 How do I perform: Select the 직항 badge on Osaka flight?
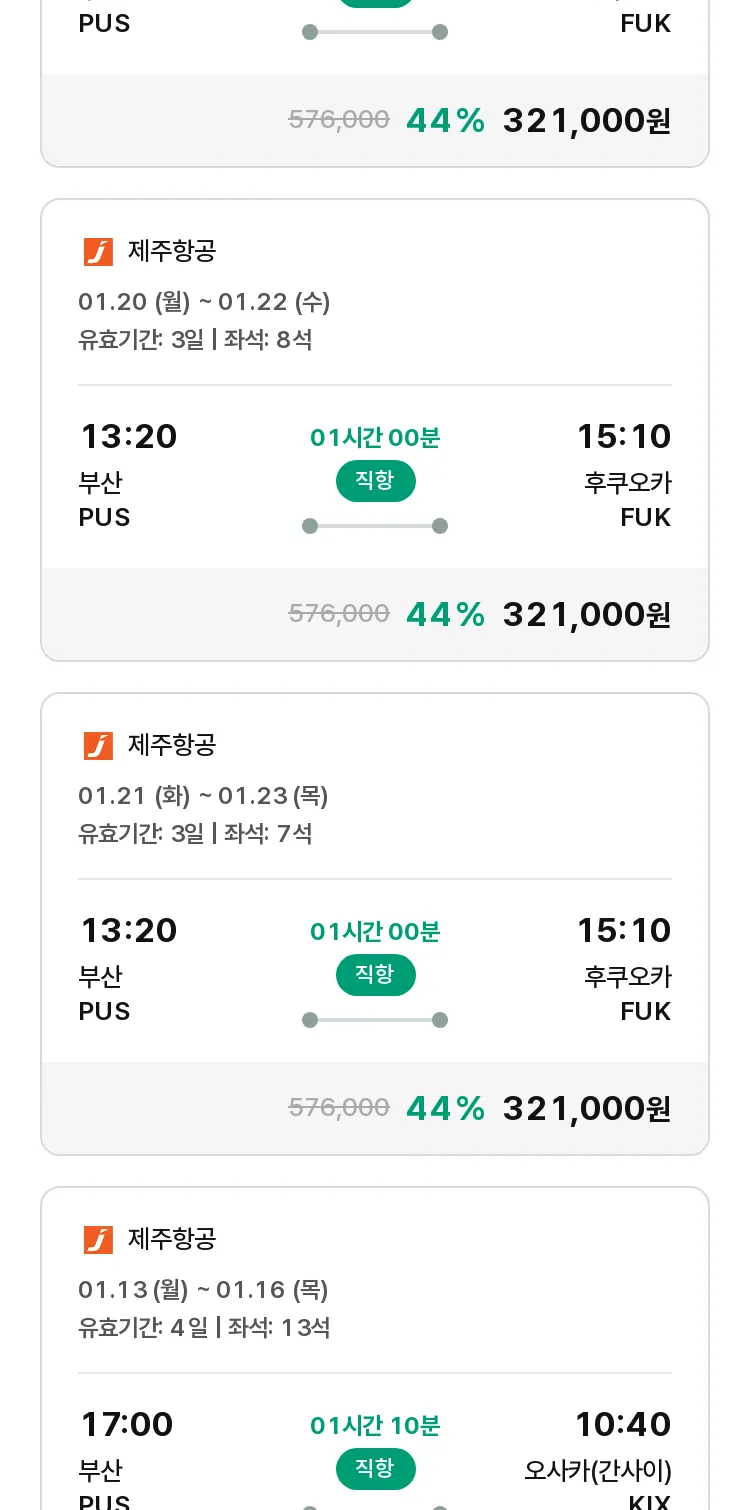pyautogui.click(x=375, y=1469)
